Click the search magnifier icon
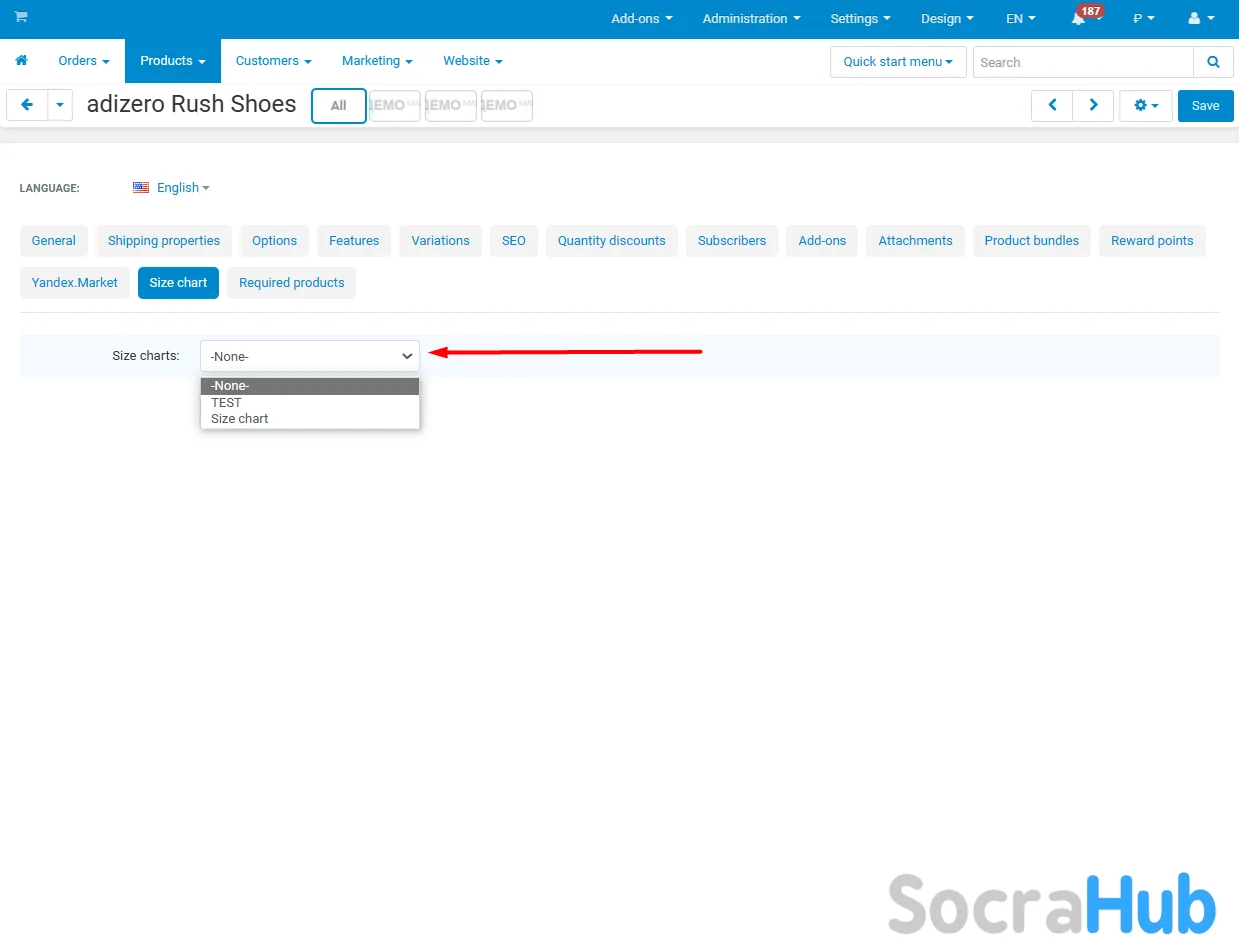 click(x=1213, y=62)
